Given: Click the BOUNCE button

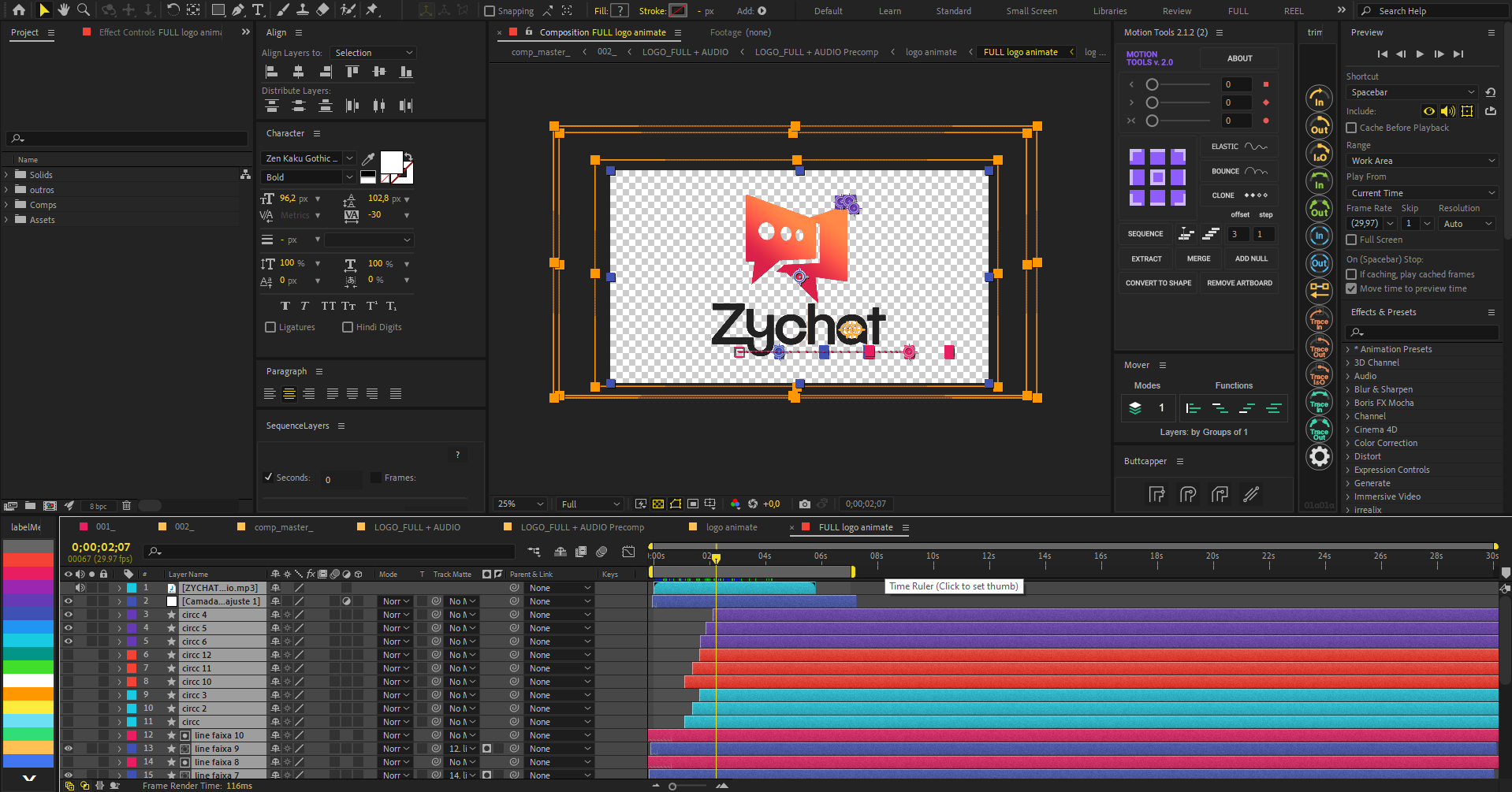Looking at the screenshot, I should pyautogui.click(x=1239, y=171).
